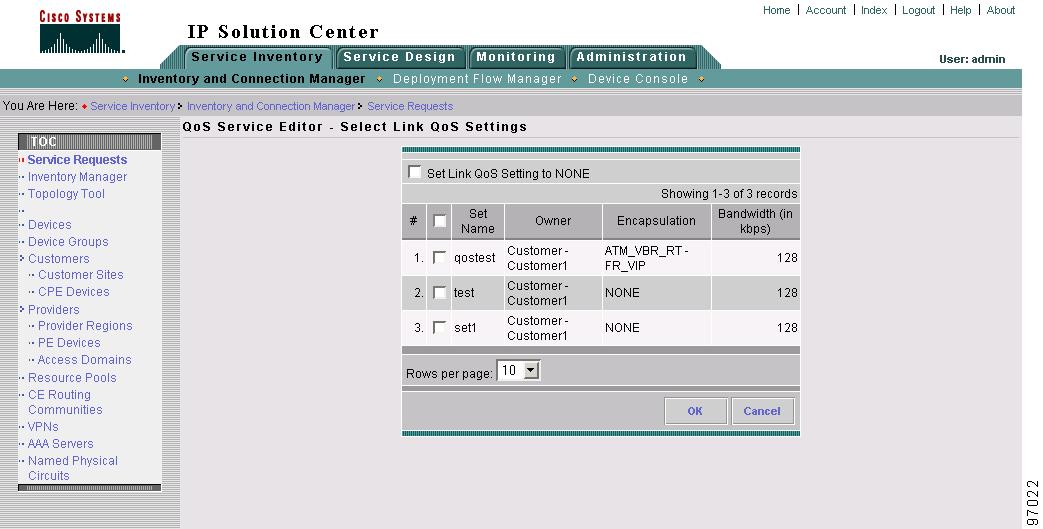Select the checkbox for set name test

[439, 292]
